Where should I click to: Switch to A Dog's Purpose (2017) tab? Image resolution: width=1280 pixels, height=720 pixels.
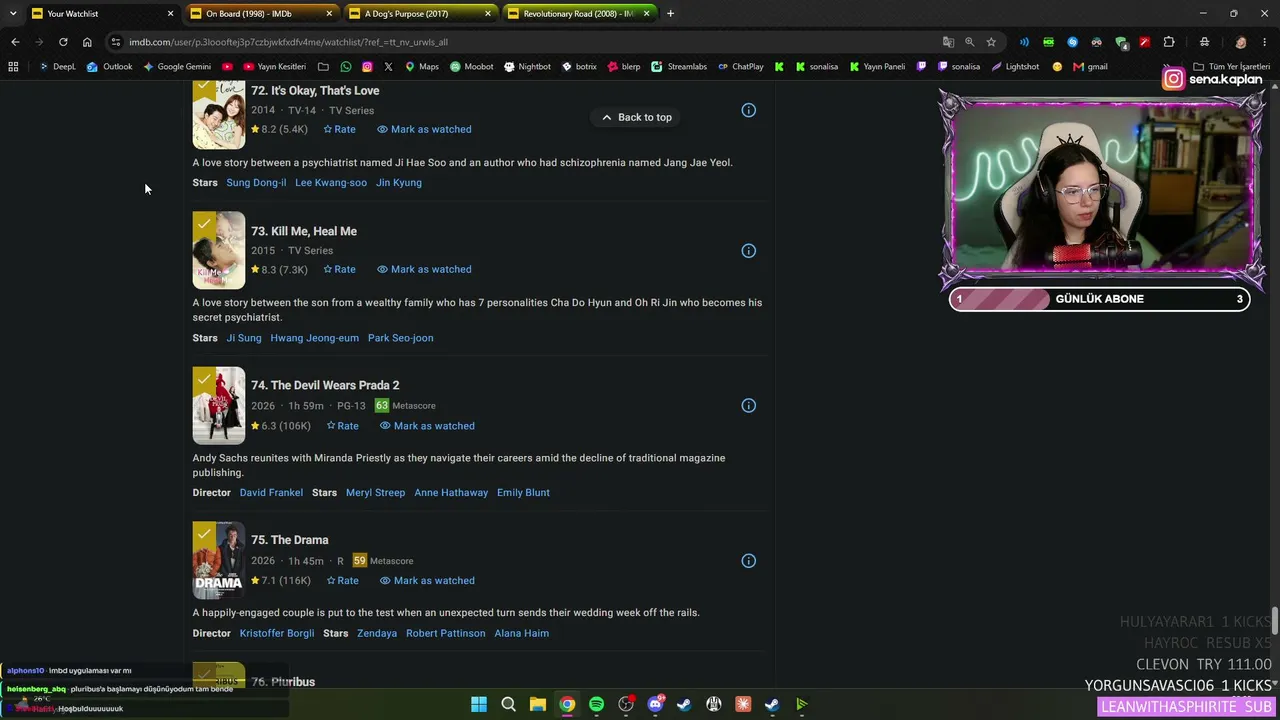tap(420, 14)
